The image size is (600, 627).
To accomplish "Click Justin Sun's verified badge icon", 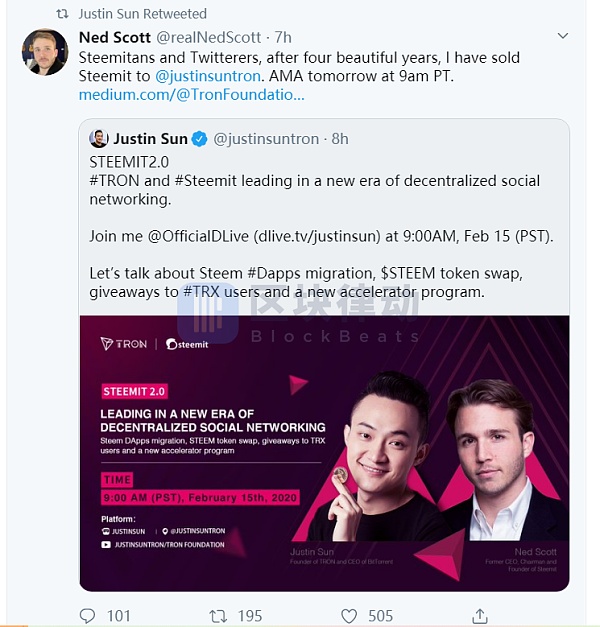I will [x=199, y=139].
